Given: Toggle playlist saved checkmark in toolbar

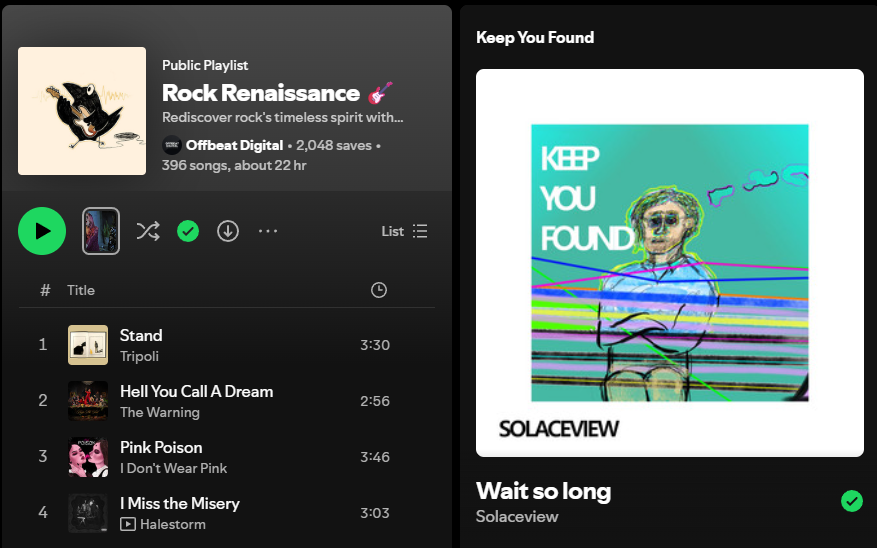Looking at the screenshot, I should pyautogui.click(x=188, y=231).
